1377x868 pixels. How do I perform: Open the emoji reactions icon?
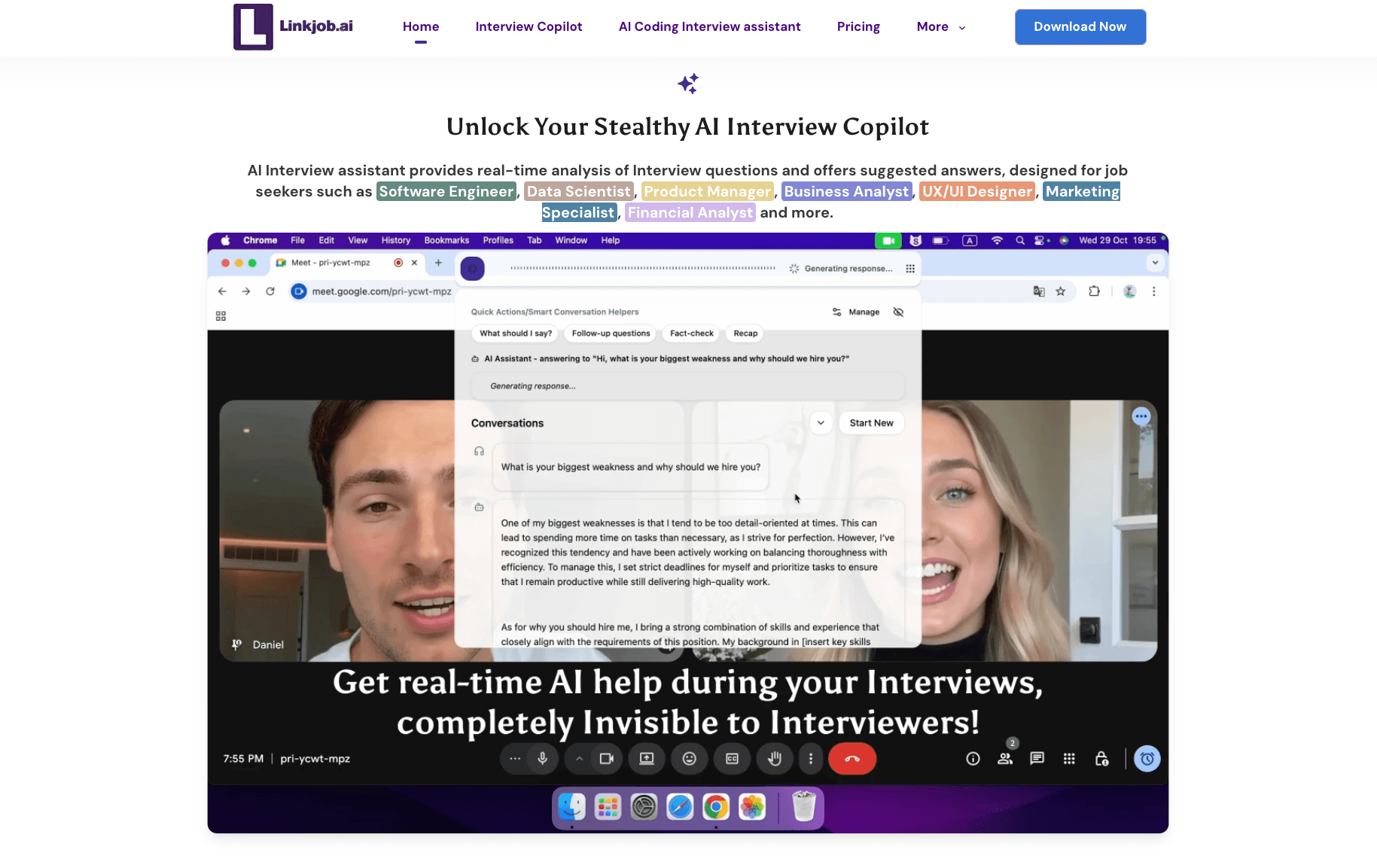coord(689,759)
